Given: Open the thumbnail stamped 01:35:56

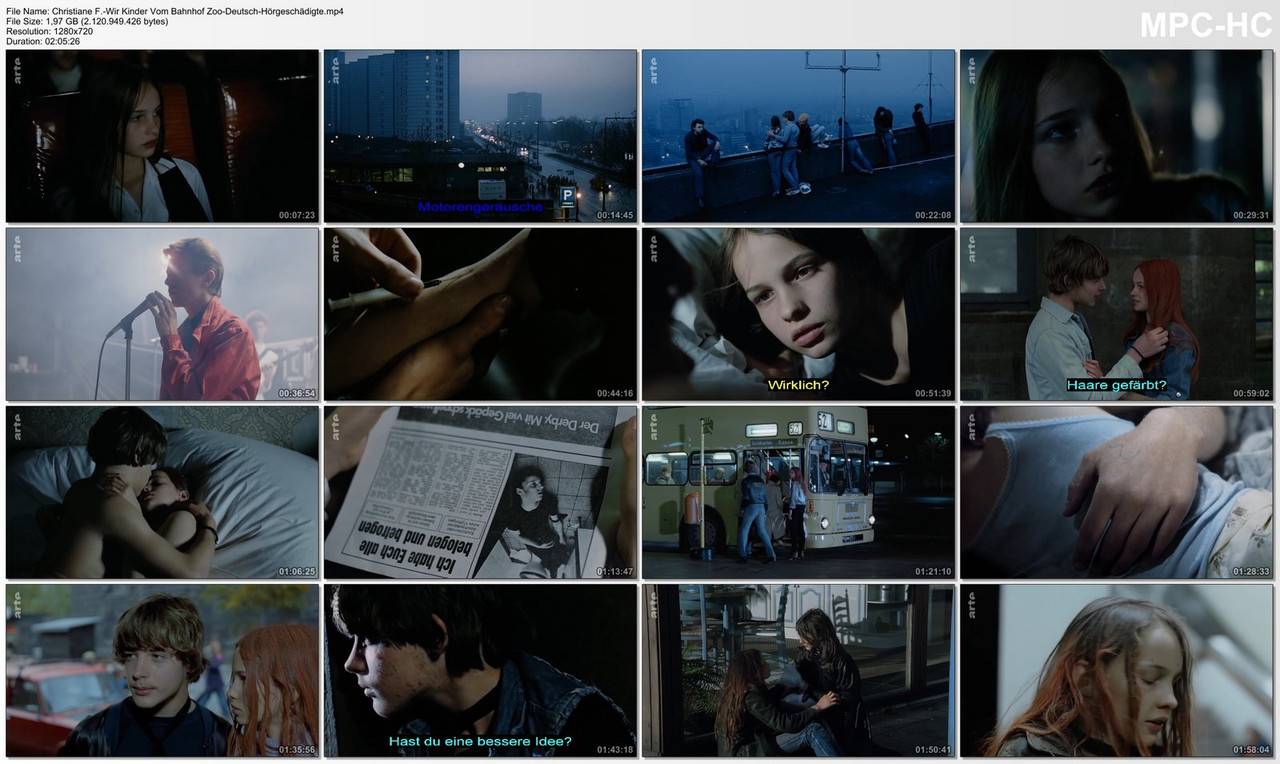Looking at the screenshot, I should tap(162, 670).
